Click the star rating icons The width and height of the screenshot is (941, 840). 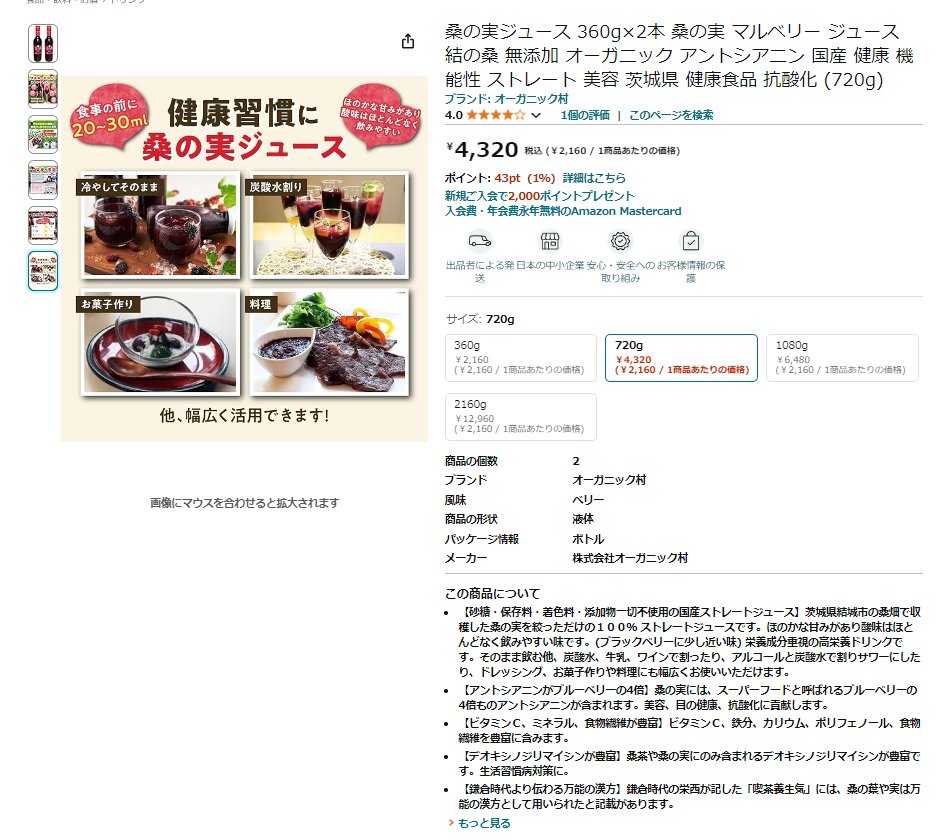[x=496, y=115]
